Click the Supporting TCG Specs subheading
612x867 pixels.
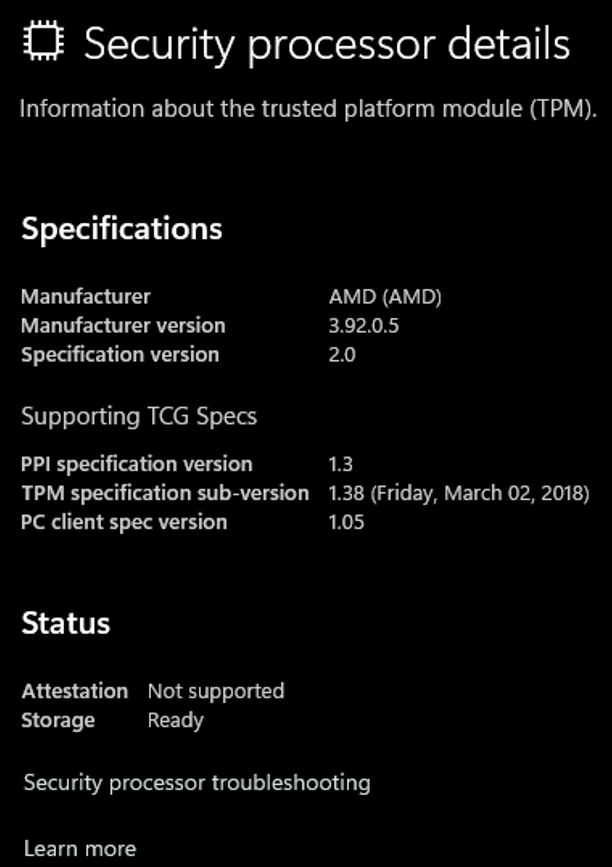click(139, 416)
